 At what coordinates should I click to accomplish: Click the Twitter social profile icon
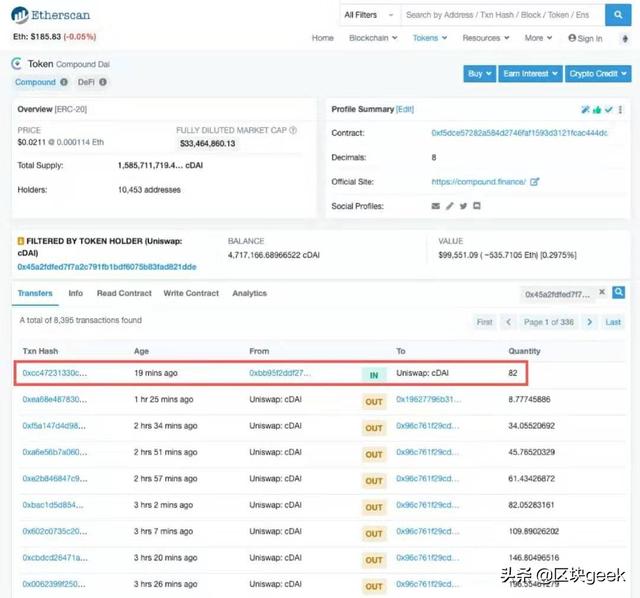[463, 206]
